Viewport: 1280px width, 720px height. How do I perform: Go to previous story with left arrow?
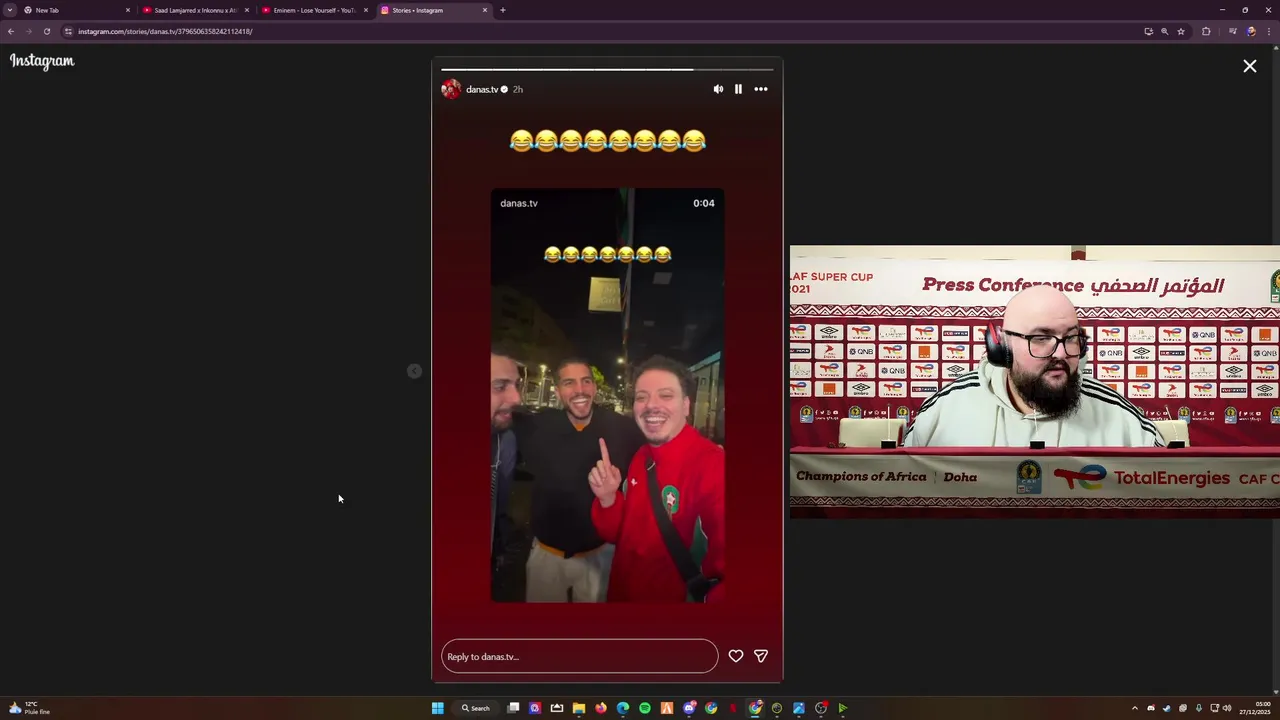click(414, 371)
